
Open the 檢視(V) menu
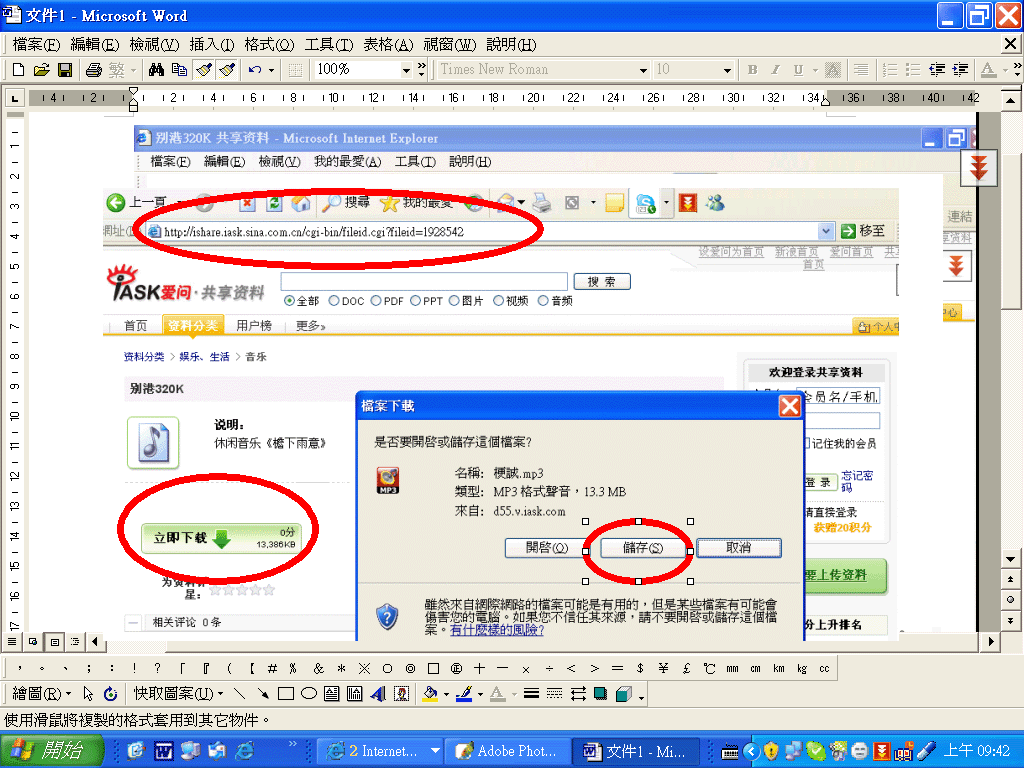click(x=154, y=44)
